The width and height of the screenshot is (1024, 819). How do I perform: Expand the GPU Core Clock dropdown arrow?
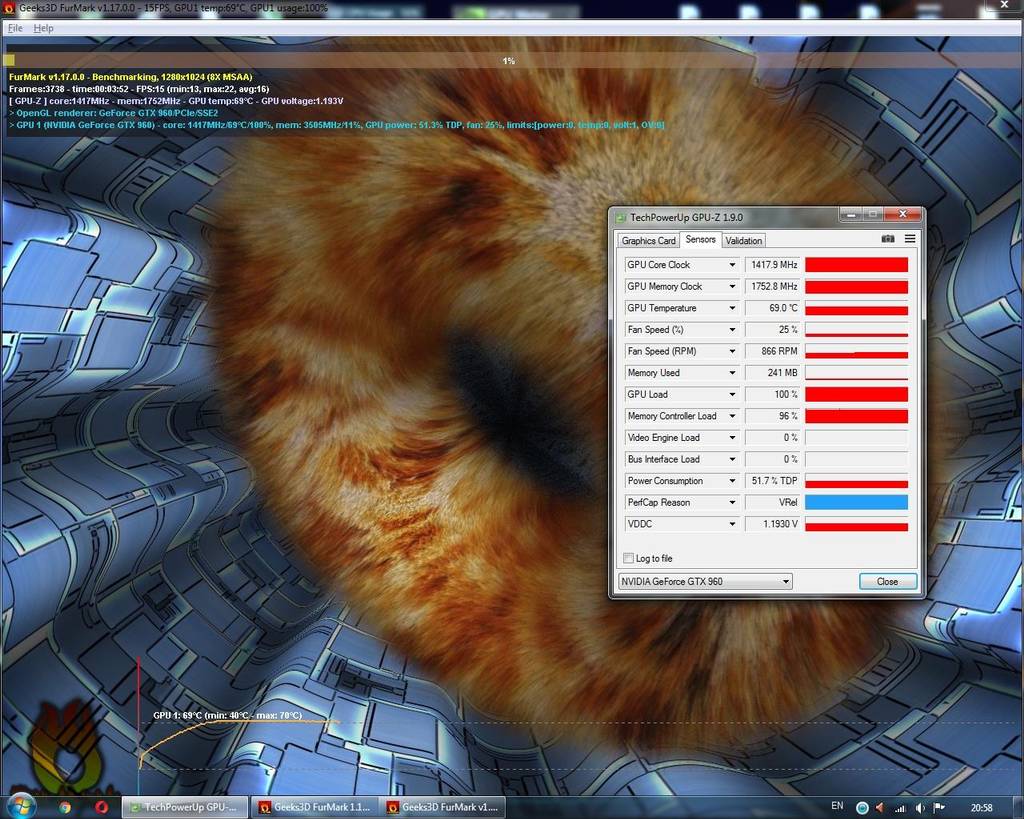pyautogui.click(x=732, y=265)
